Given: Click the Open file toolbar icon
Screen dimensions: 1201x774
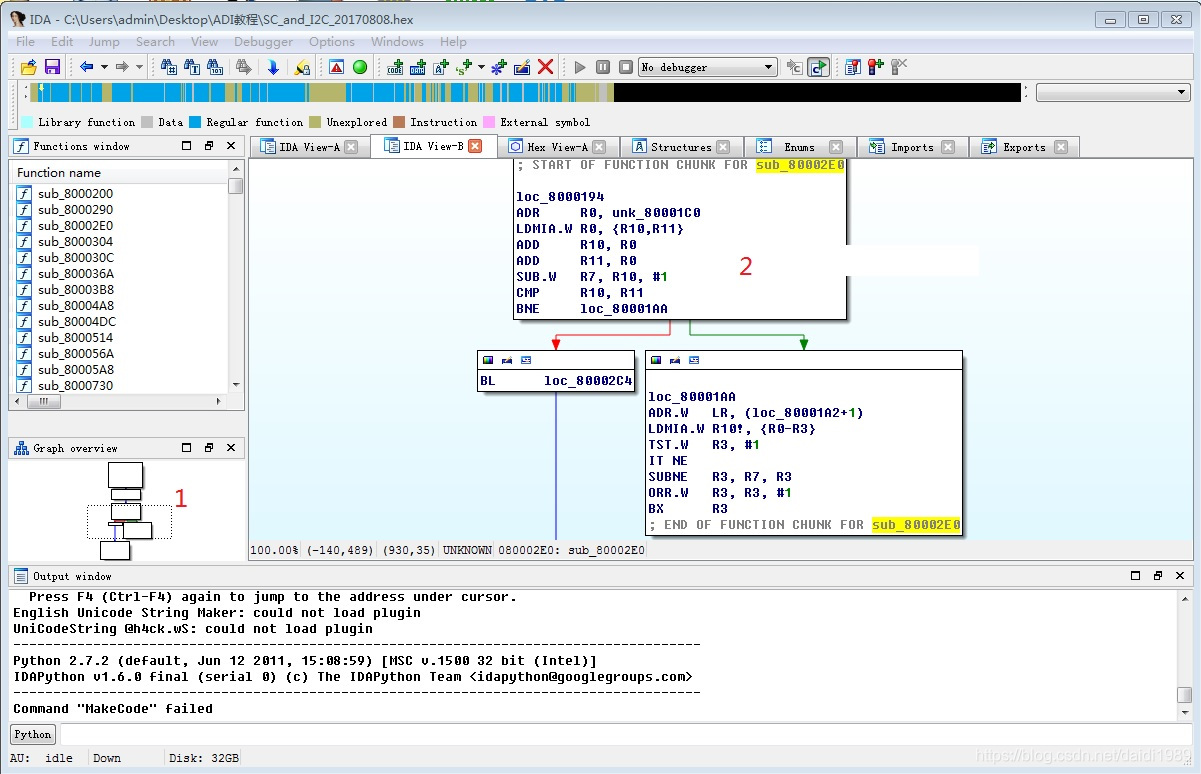Looking at the screenshot, I should click(x=28, y=67).
